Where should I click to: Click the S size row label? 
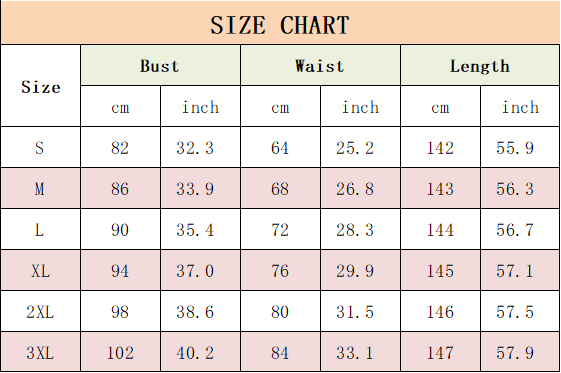(40, 147)
